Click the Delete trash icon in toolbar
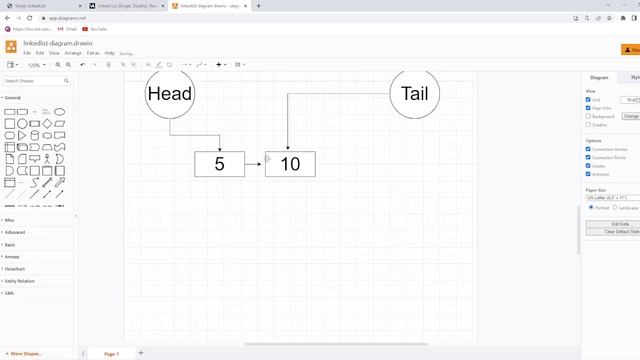Image resolution: width=640 pixels, height=360 pixels. click(x=109, y=64)
